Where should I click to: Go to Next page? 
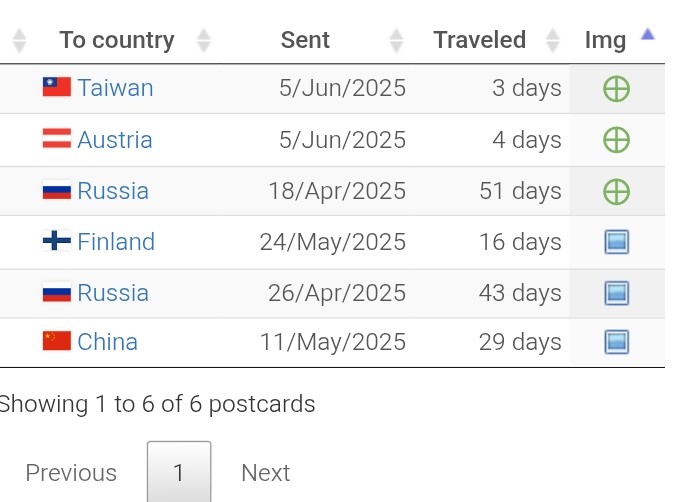pos(265,473)
